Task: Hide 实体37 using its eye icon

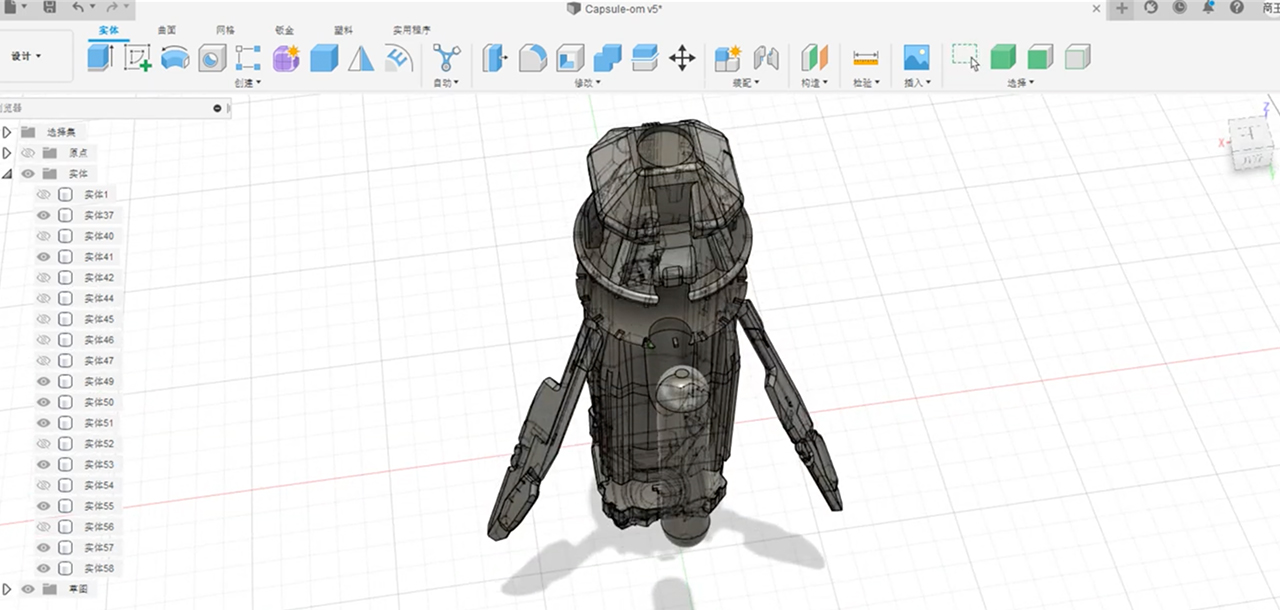Action: [43, 215]
